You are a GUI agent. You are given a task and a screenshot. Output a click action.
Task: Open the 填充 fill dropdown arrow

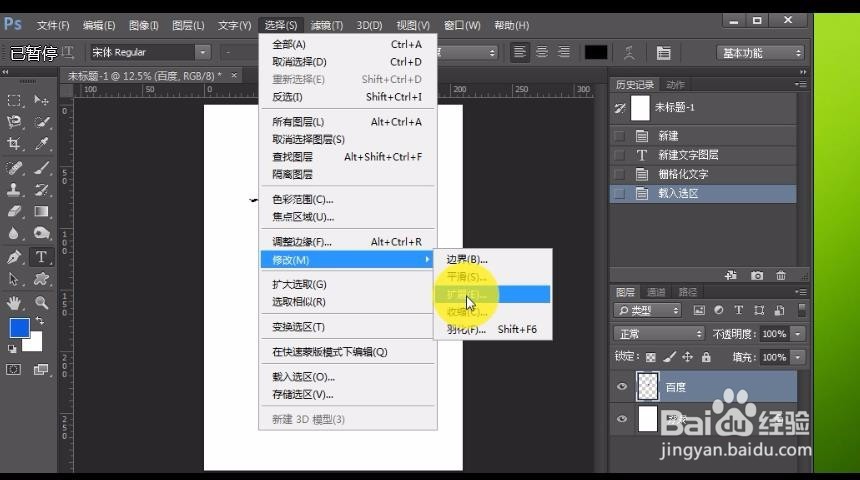click(x=798, y=357)
